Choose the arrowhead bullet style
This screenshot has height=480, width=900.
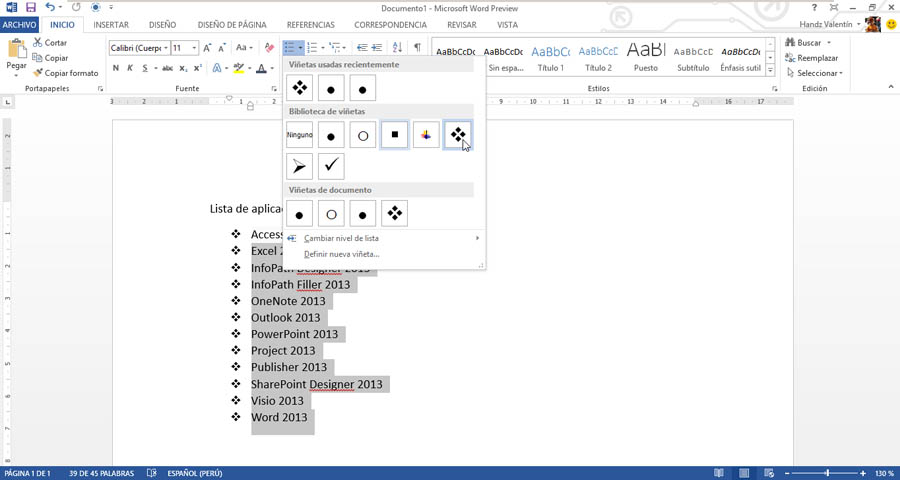point(299,166)
